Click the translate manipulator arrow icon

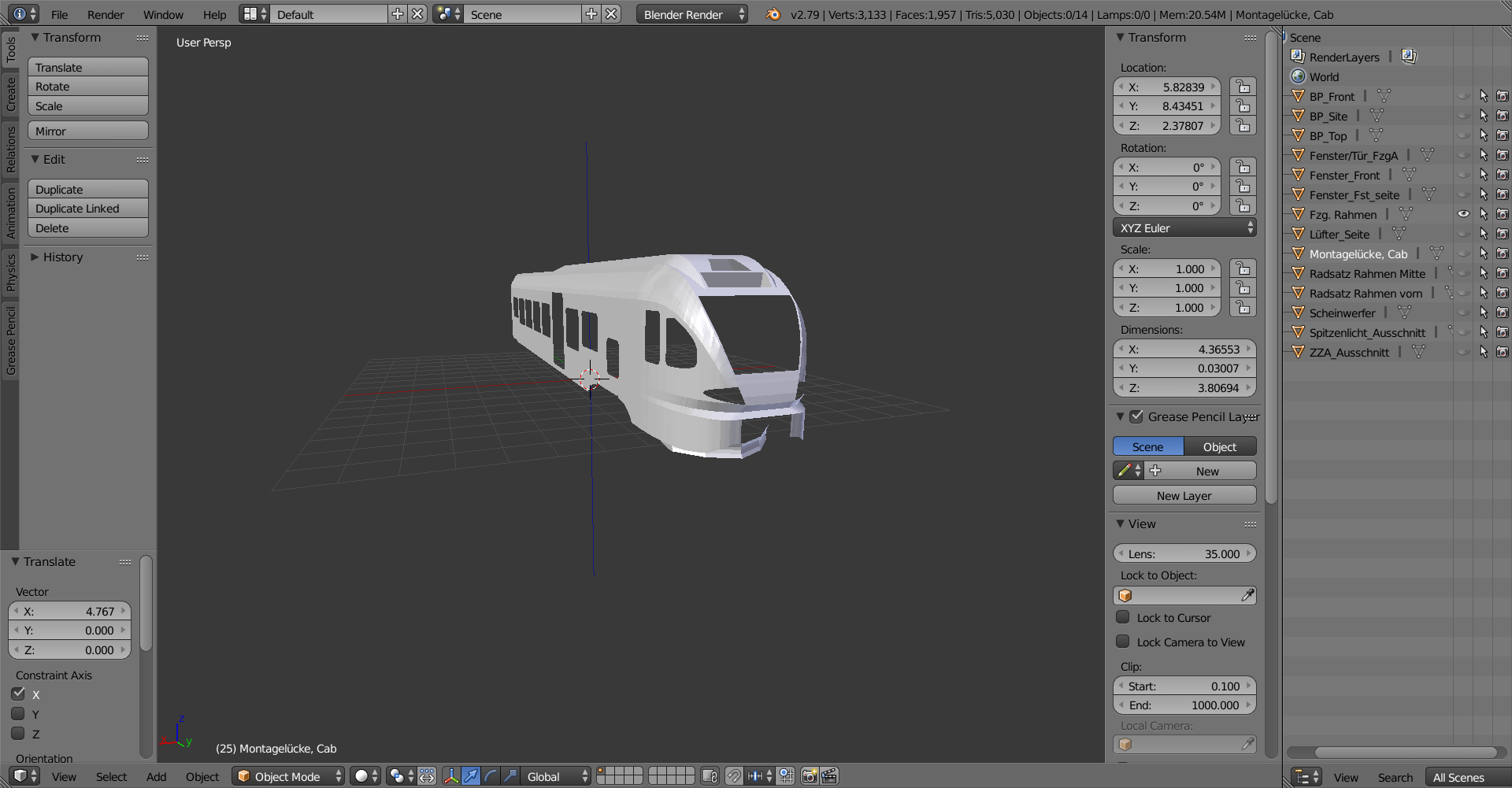(470, 776)
